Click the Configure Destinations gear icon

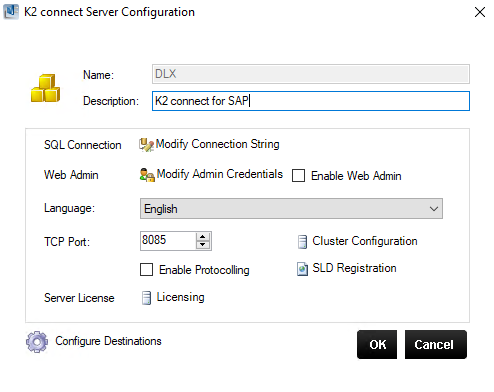[x=37, y=342]
